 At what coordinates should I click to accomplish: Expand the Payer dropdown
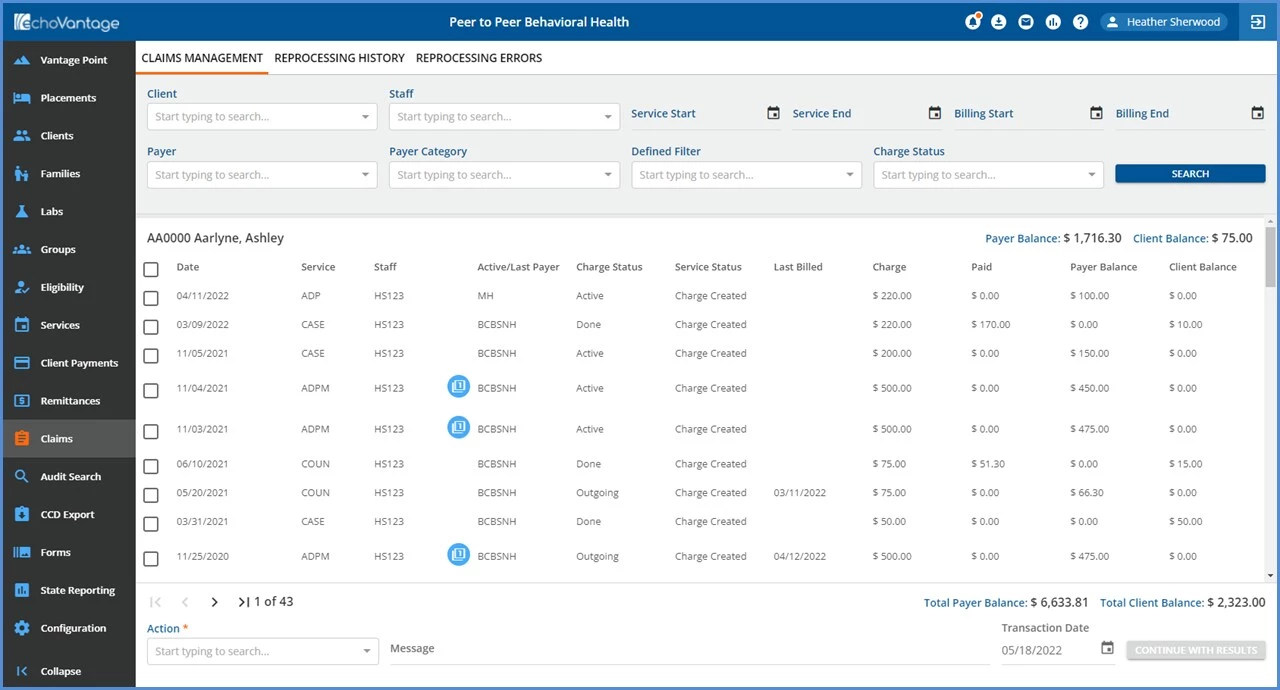pos(262,175)
